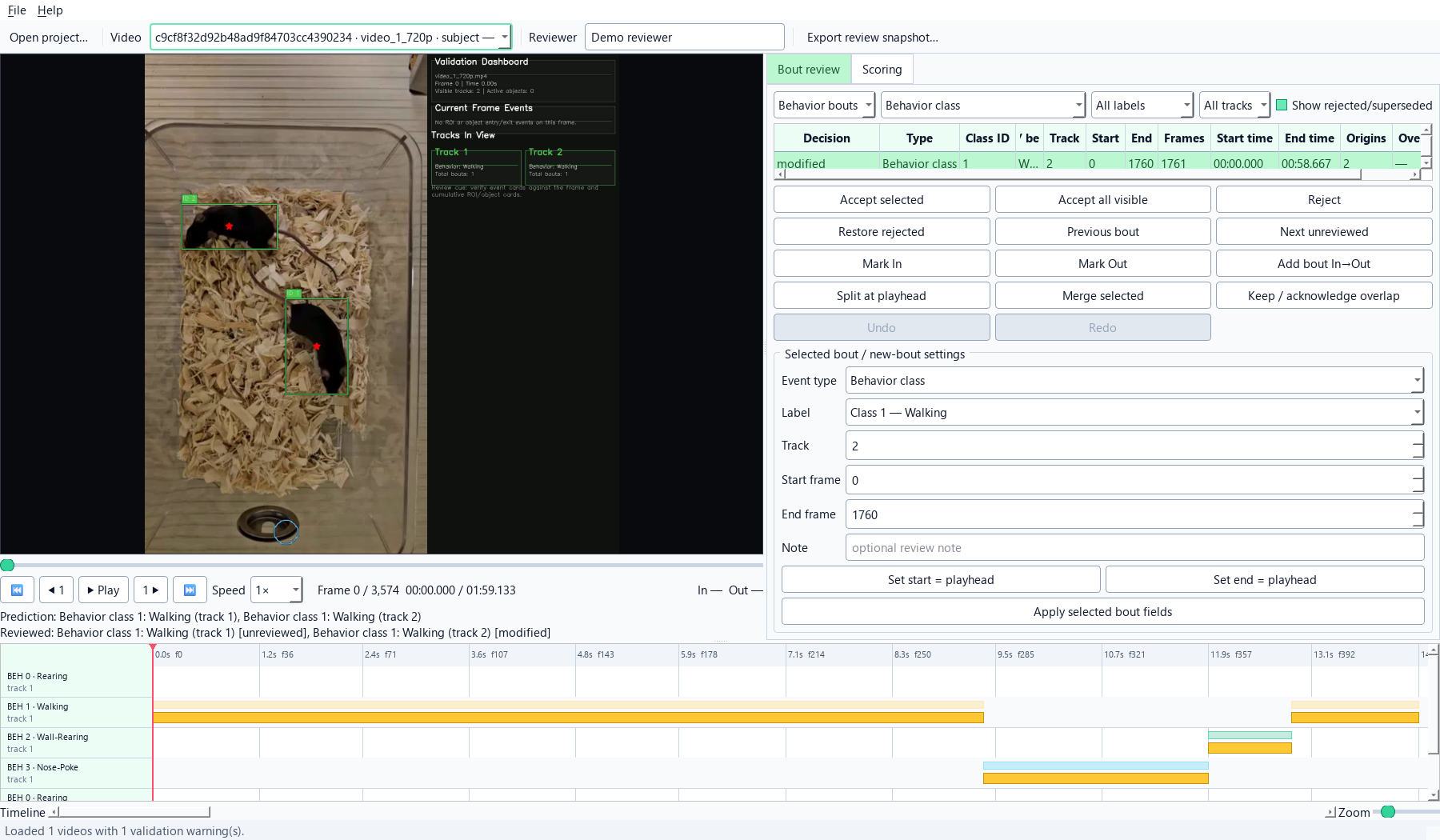Viewport: 1440px width, 840px height.
Task: Click the Note optional review input
Action: pos(1134,547)
